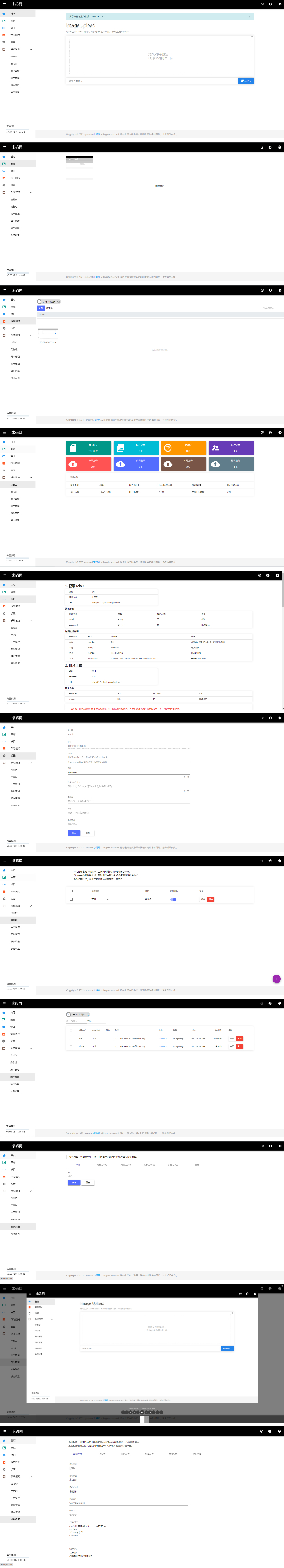Open dropdown under the switch above admin table
The height and width of the screenshot is (1568, 284).
tap(96, 1021)
